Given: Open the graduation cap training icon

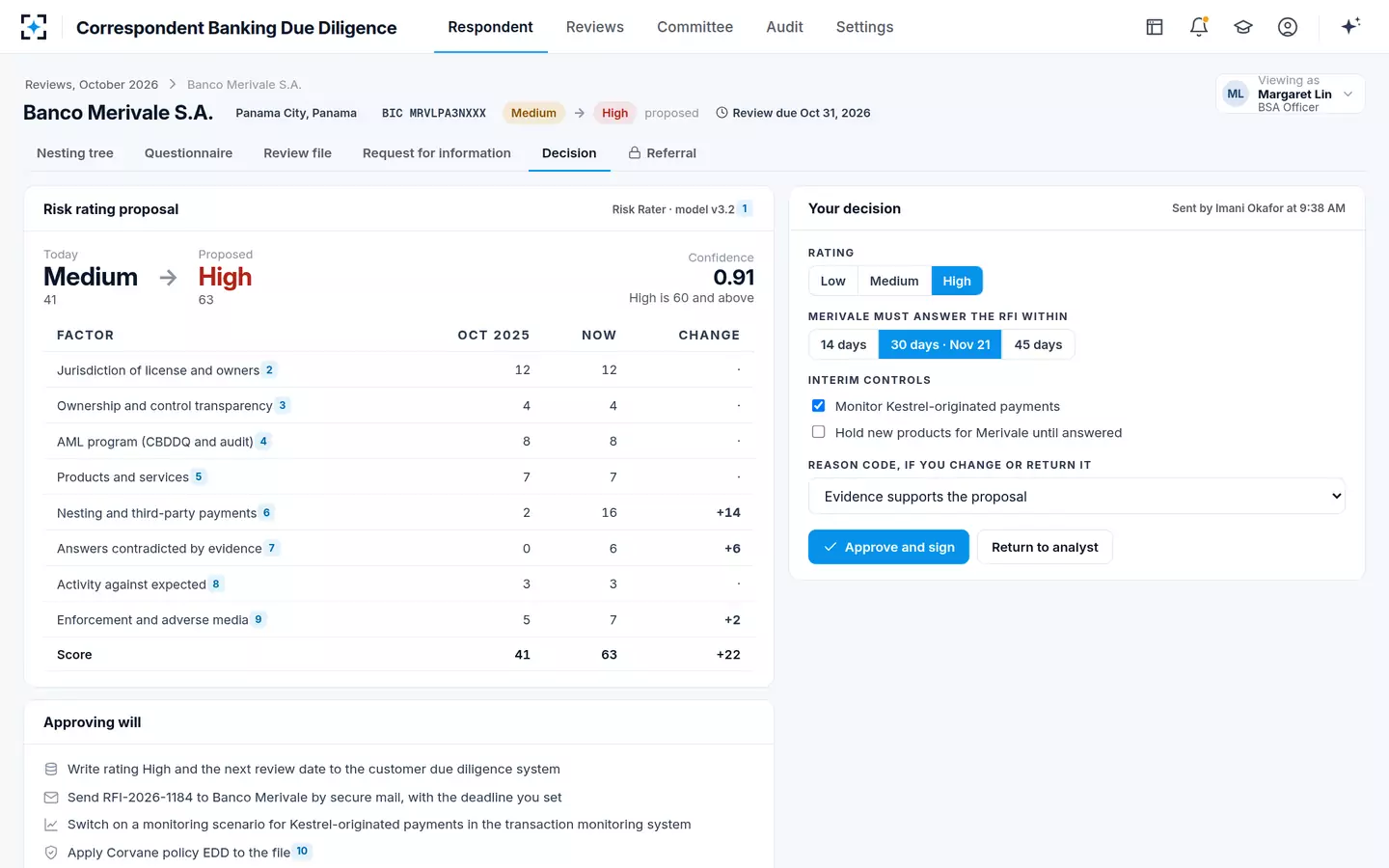Looking at the screenshot, I should click(x=1243, y=27).
